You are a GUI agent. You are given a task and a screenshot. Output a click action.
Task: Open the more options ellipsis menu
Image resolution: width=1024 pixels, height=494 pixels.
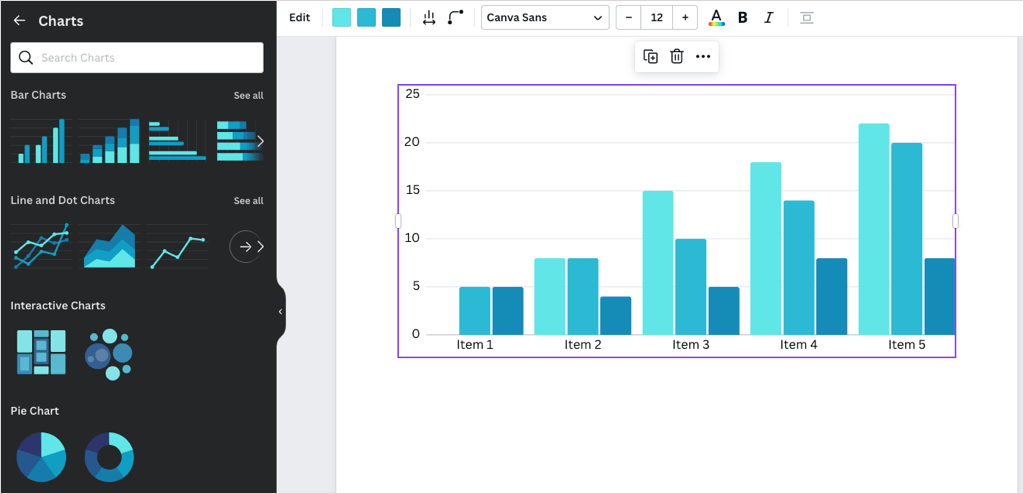click(703, 57)
